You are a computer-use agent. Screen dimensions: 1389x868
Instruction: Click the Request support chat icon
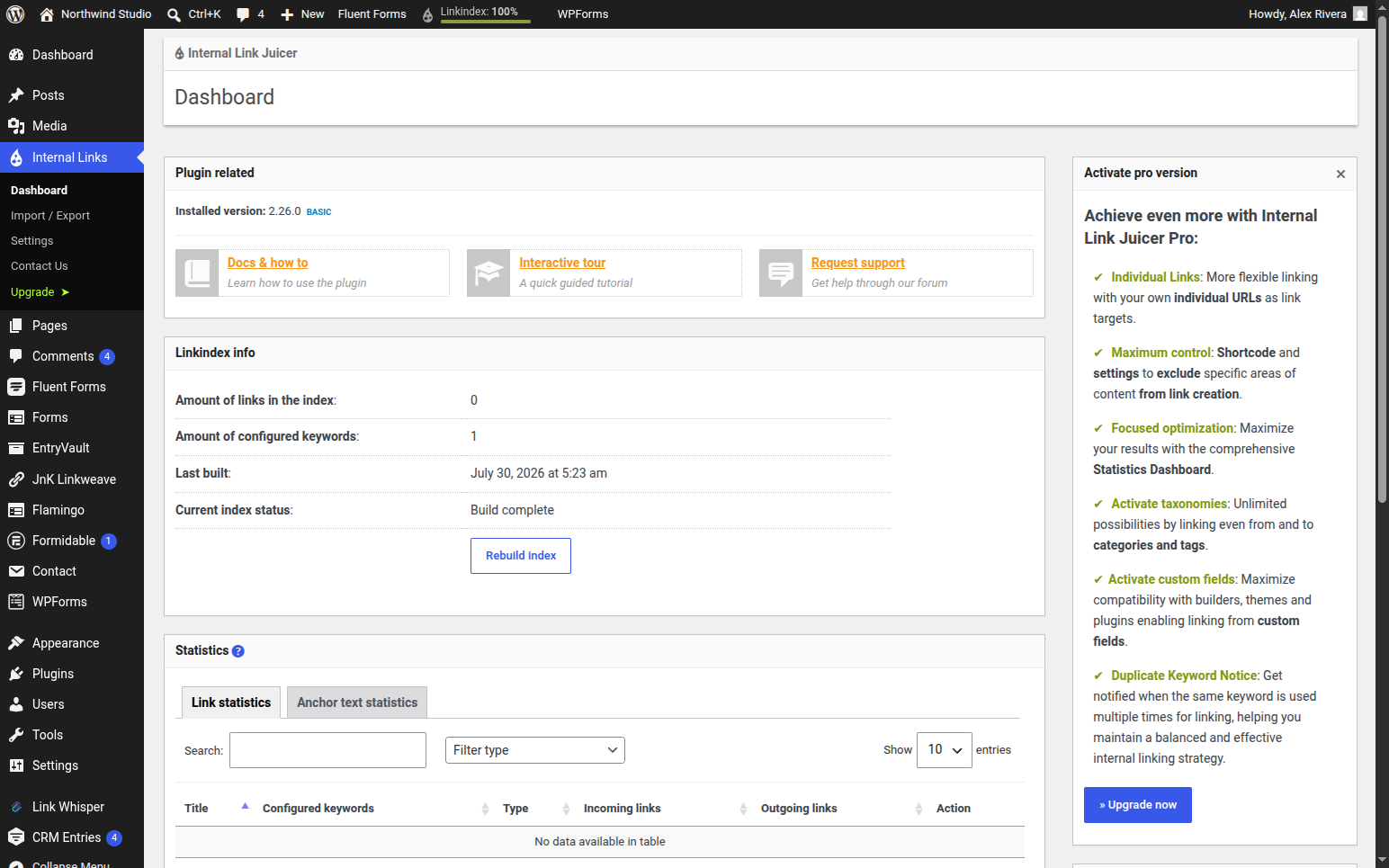coord(781,273)
